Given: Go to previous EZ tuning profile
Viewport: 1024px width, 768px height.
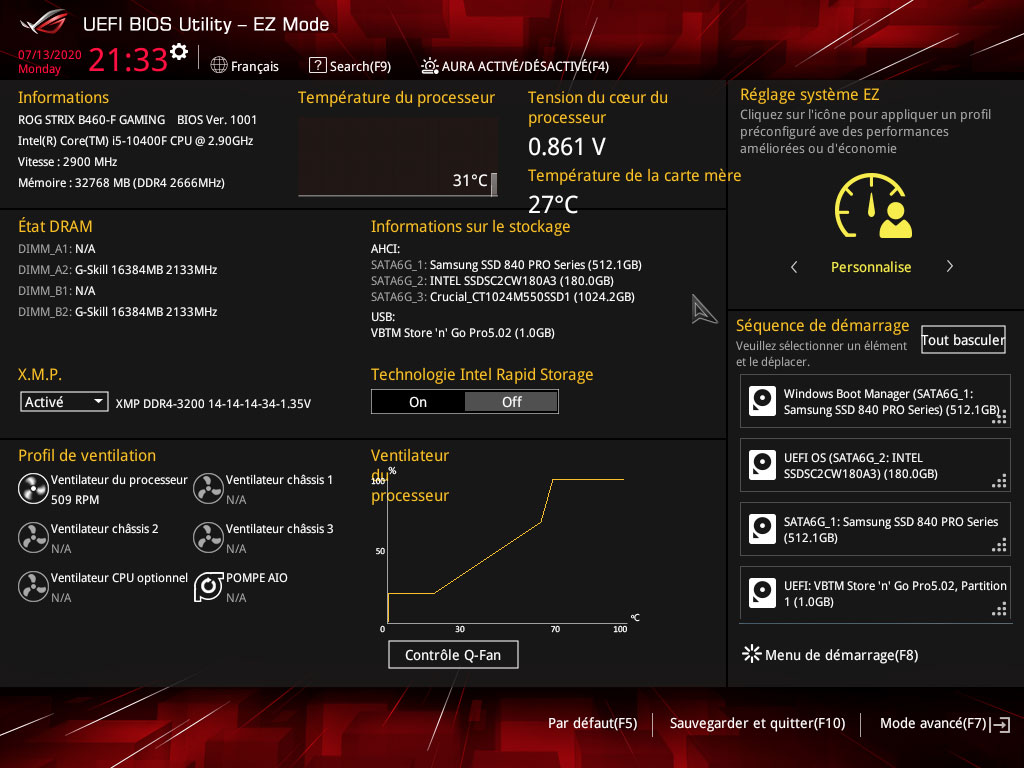Looking at the screenshot, I should pos(794,267).
